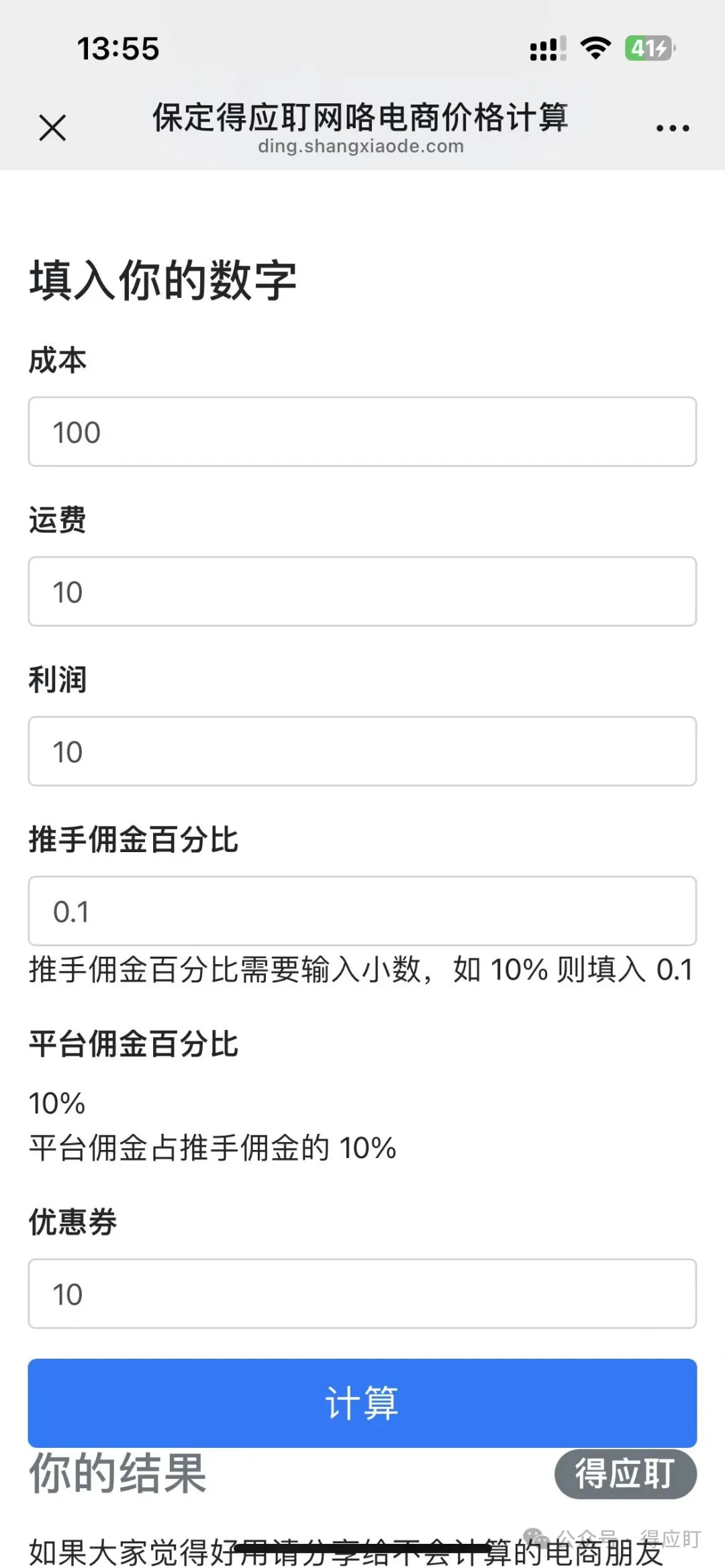725x1568 pixels.
Task: Tap the 平台佣金百分比 10% text
Action: pyautogui.click(x=57, y=1103)
